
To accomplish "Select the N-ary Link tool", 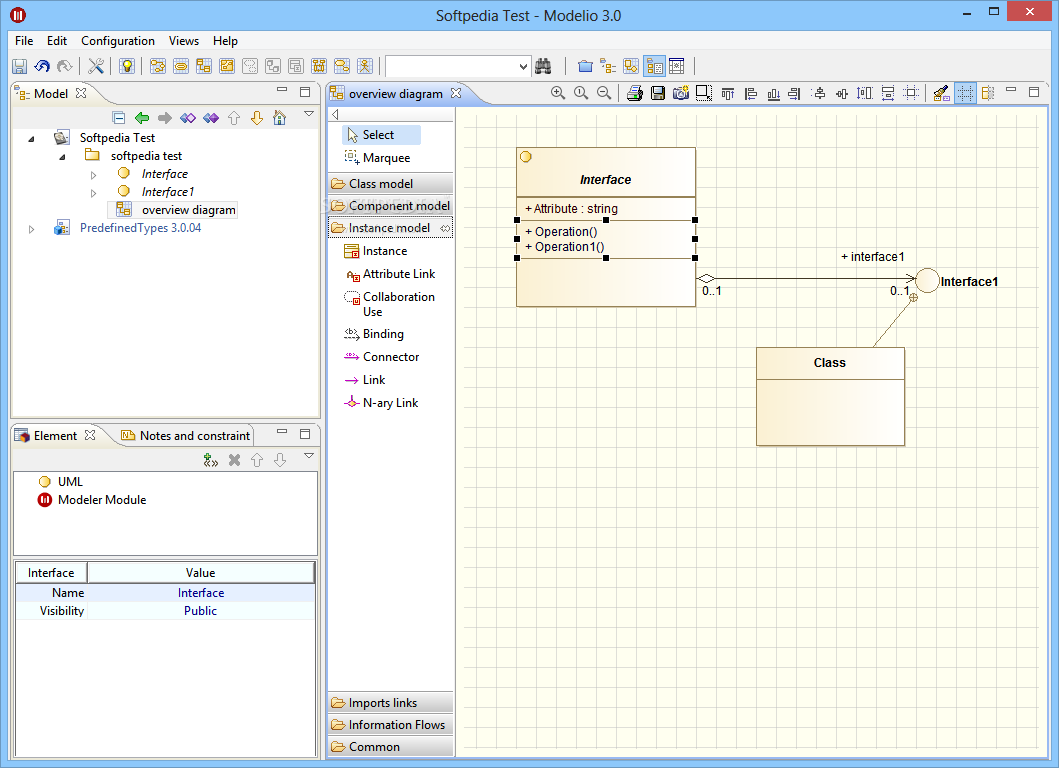I will coord(381,403).
